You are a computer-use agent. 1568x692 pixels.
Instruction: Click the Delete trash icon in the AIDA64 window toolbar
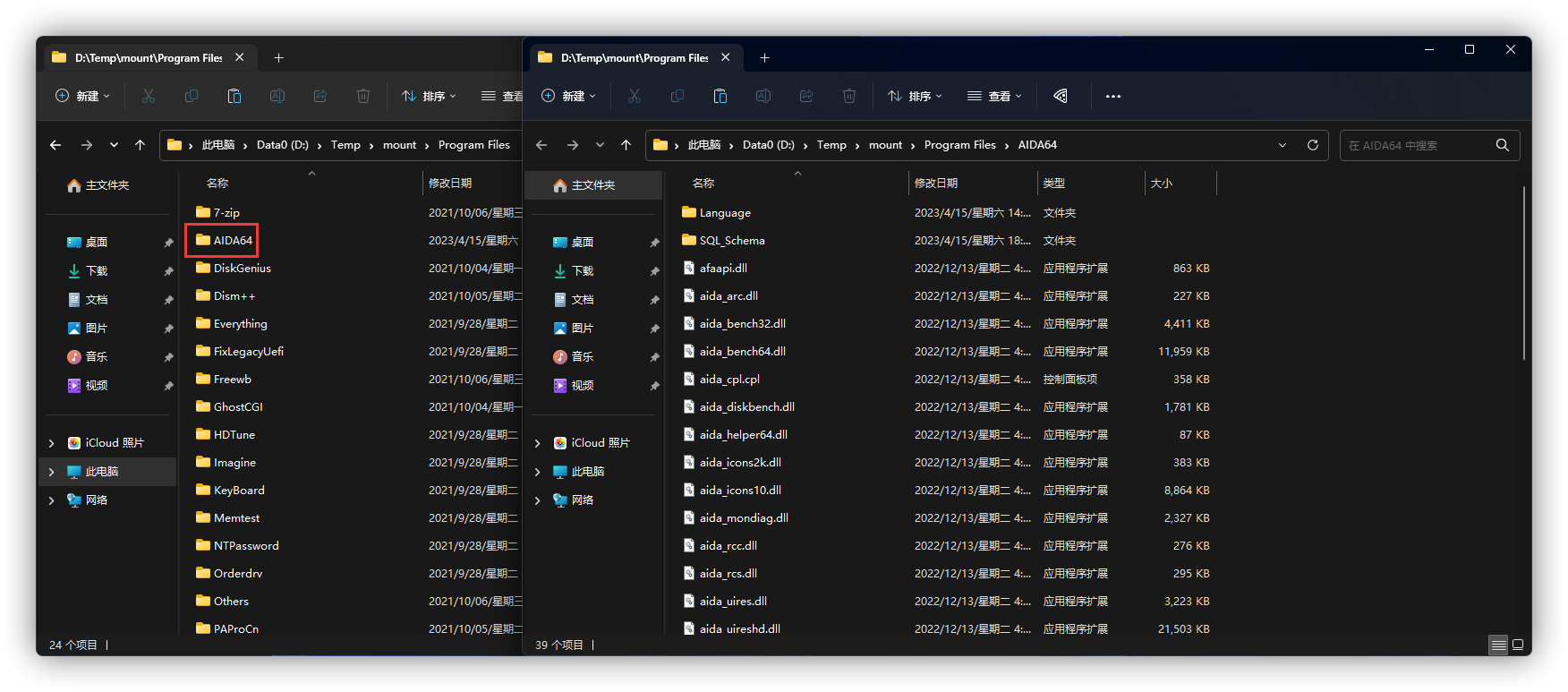click(849, 96)
